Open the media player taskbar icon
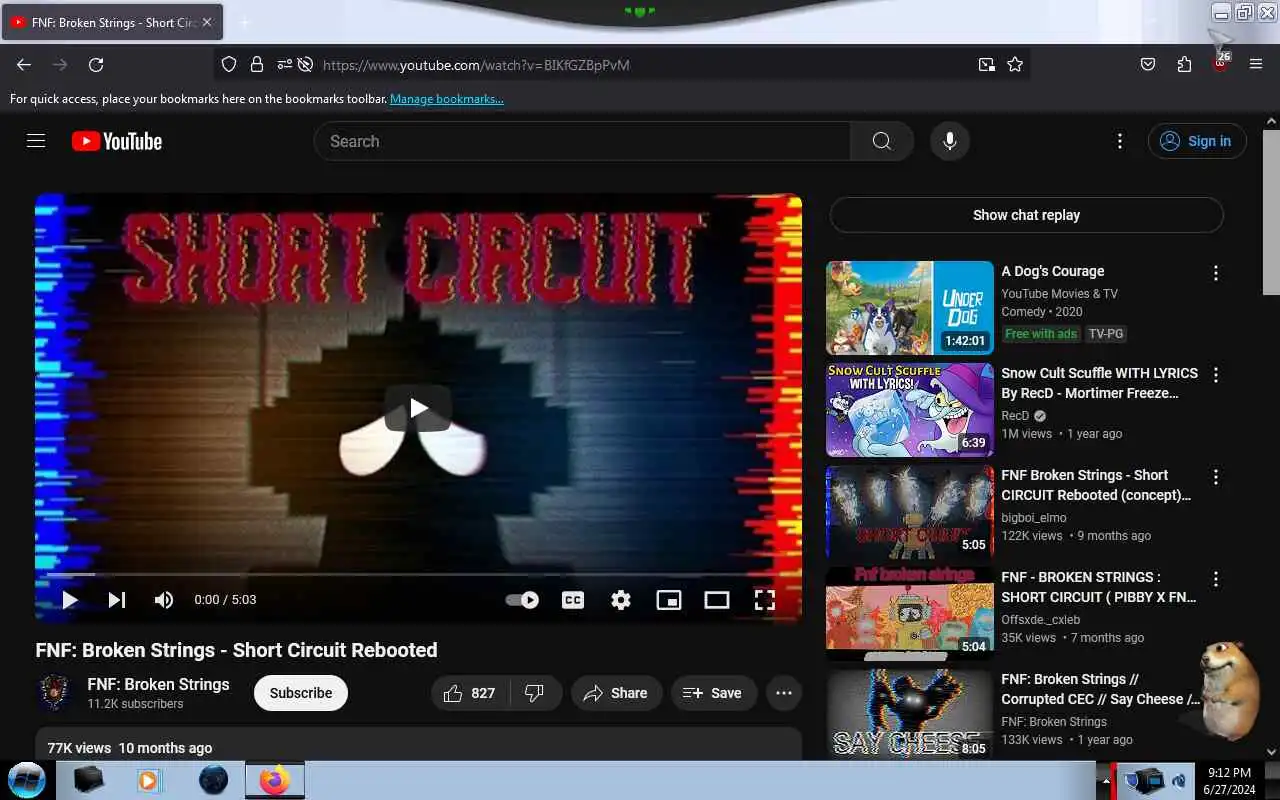 (x=149, y=780)
